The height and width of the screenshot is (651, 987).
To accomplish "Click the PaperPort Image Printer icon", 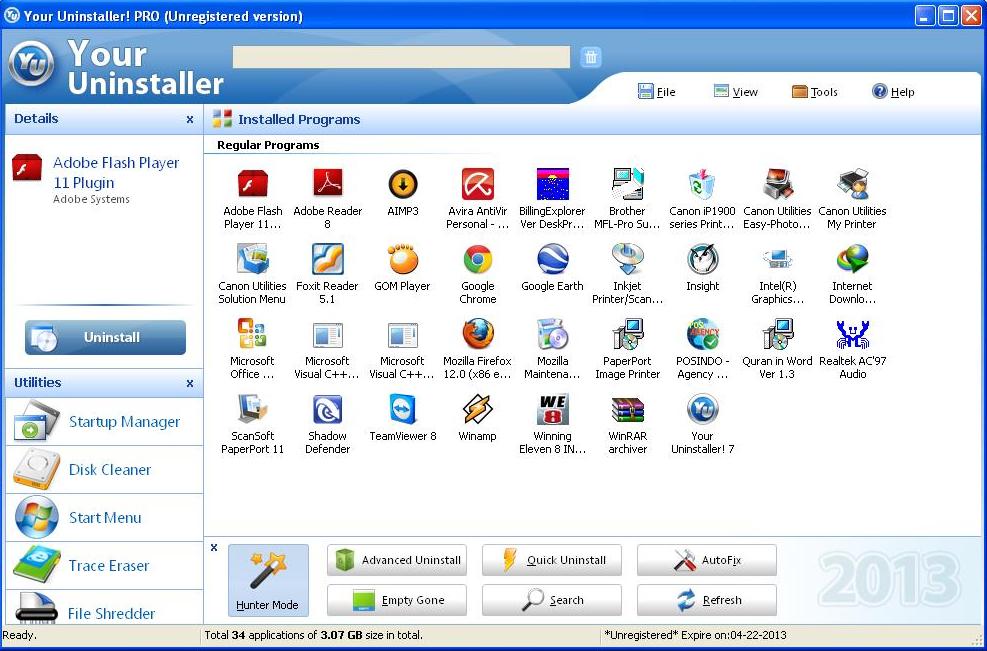I will point(627,334).
